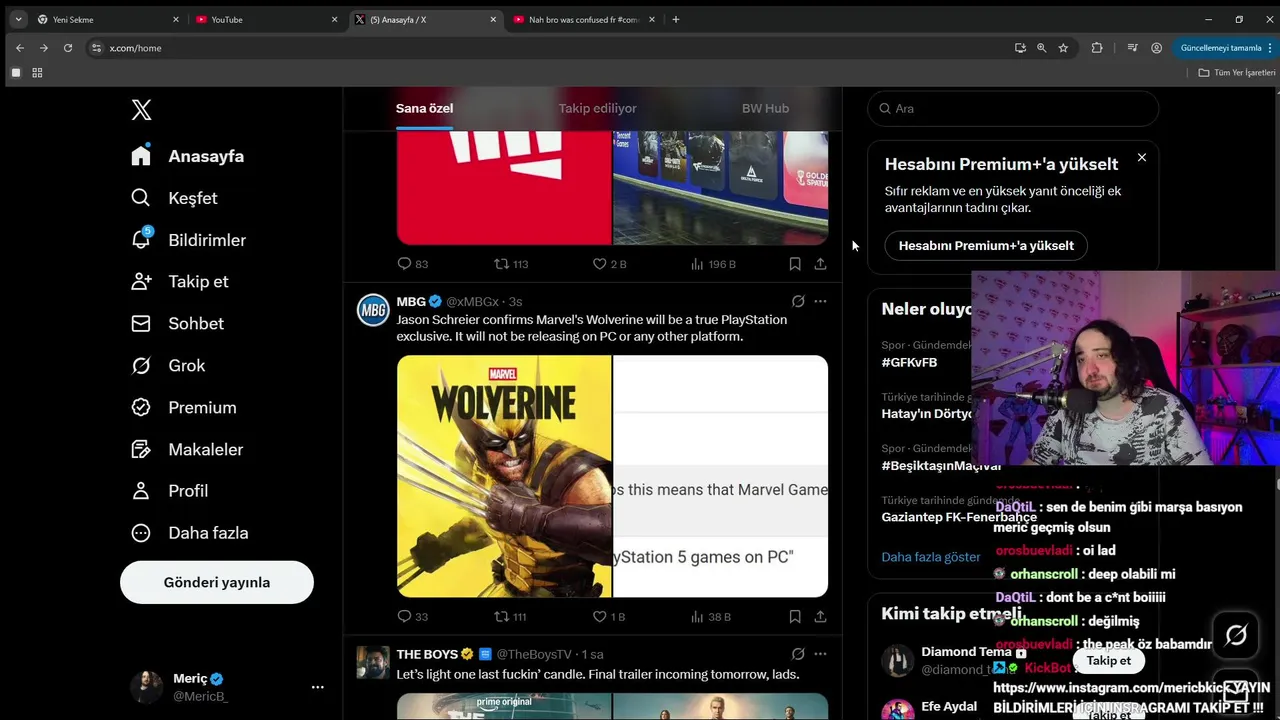Click the X logo in the sidebar
Screen dimensions: 1280x720
click(x=141, y=110)
